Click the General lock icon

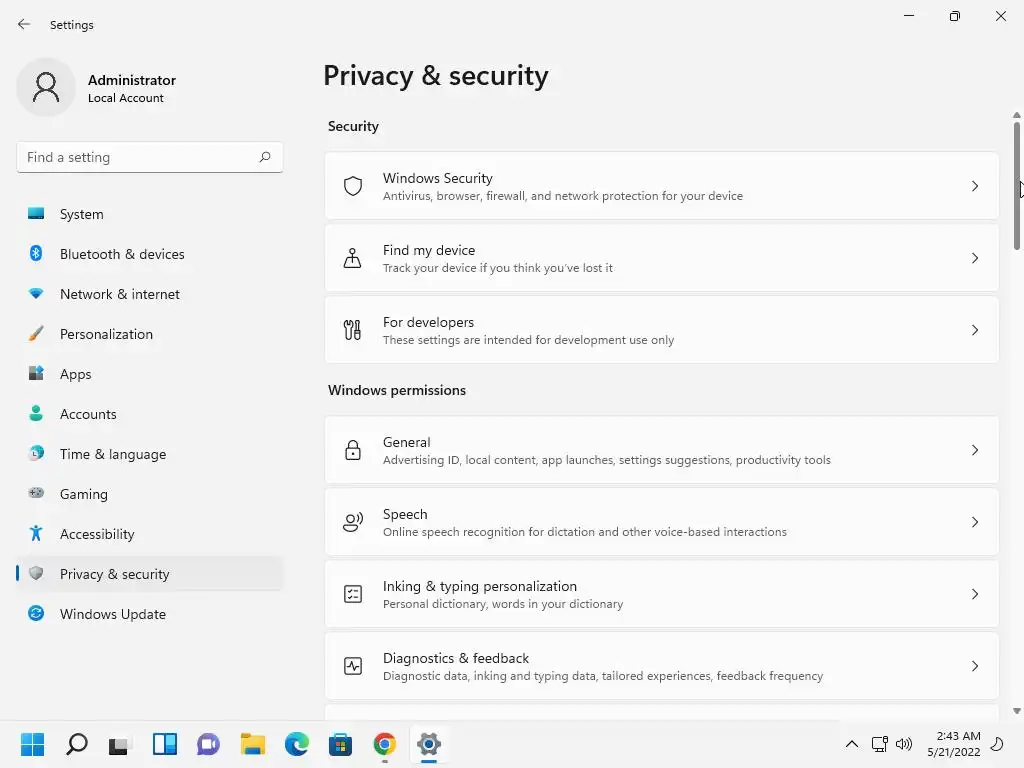pyautogui.click(x=352, y=450)
